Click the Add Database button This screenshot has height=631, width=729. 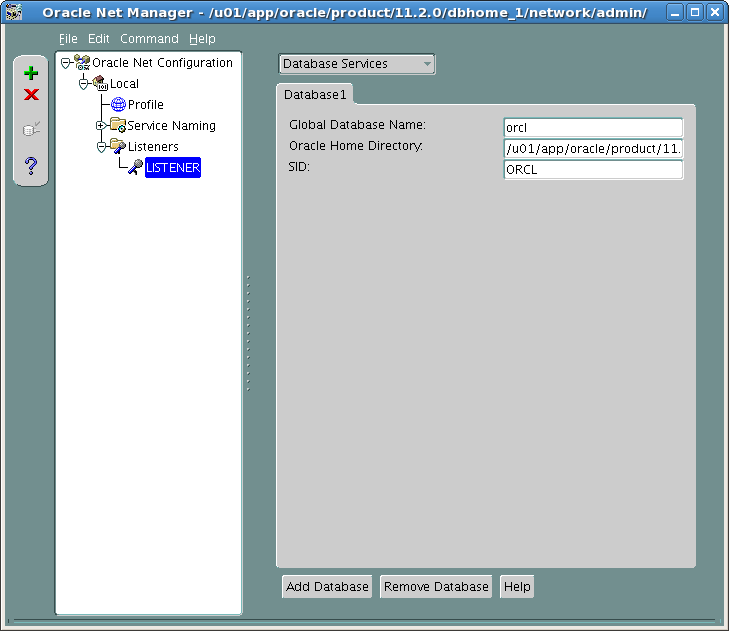(327, 586)
